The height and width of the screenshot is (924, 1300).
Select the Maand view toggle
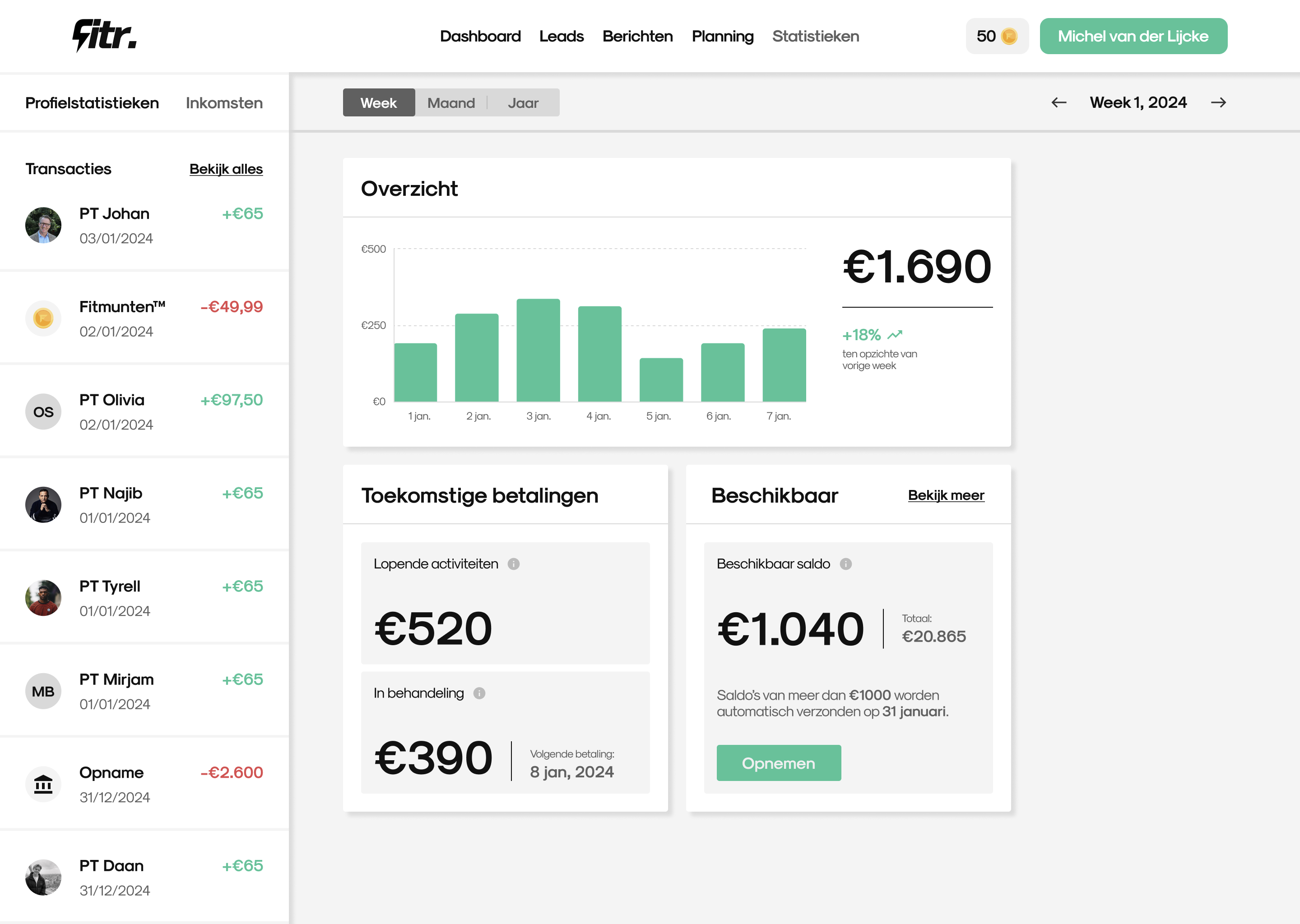tap(451, 102)
